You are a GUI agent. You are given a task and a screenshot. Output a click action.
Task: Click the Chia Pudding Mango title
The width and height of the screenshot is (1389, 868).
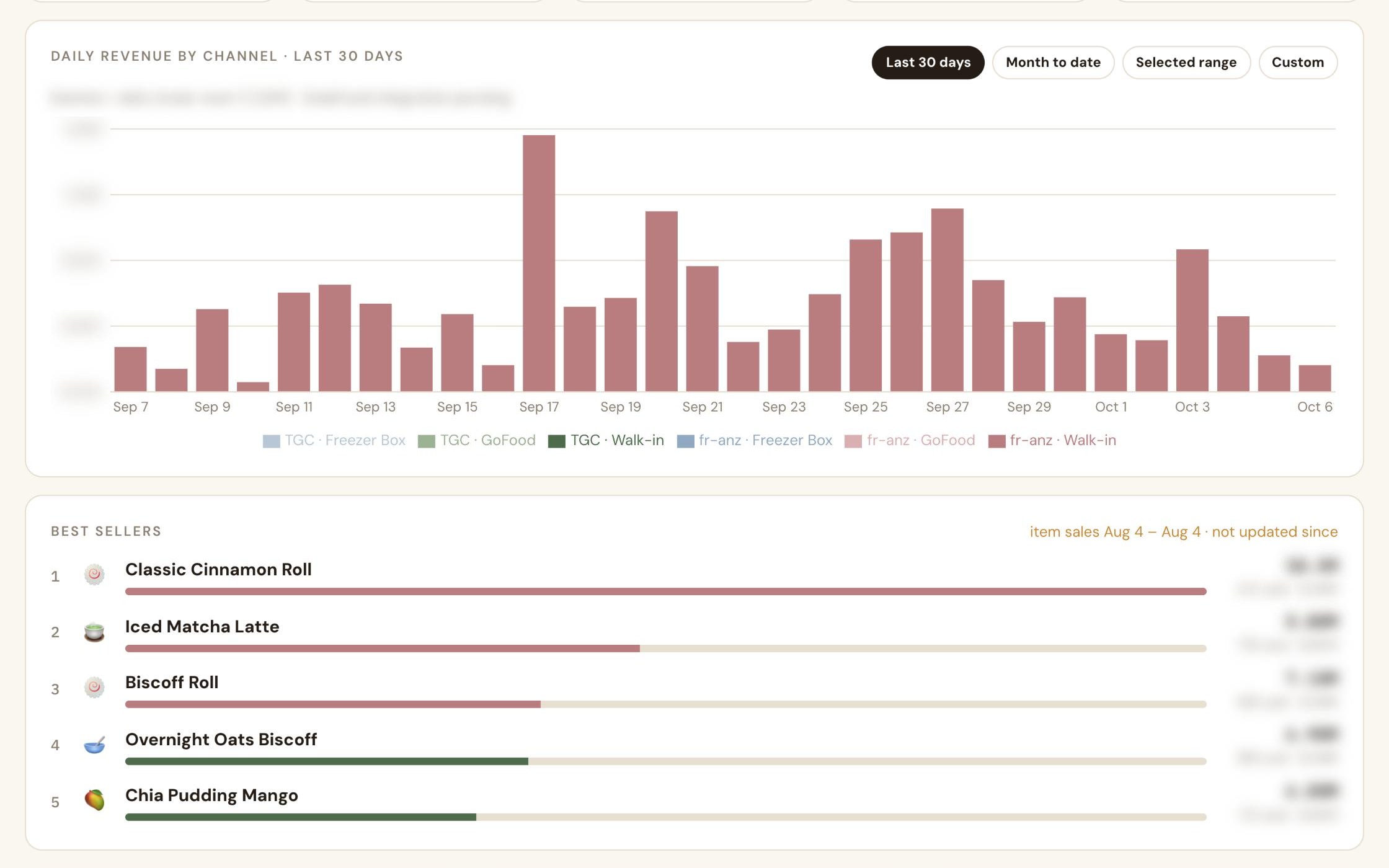point(211,795)
